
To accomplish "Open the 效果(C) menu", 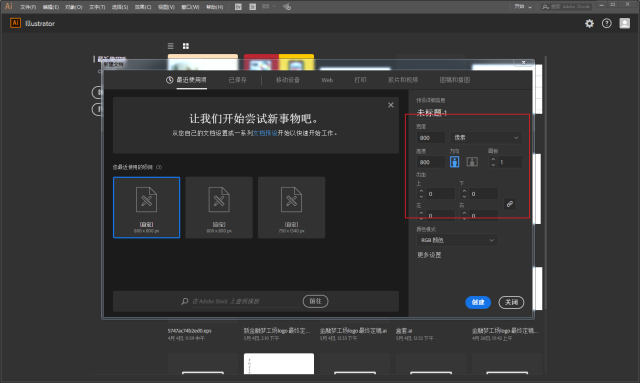I will click(143, 7).
